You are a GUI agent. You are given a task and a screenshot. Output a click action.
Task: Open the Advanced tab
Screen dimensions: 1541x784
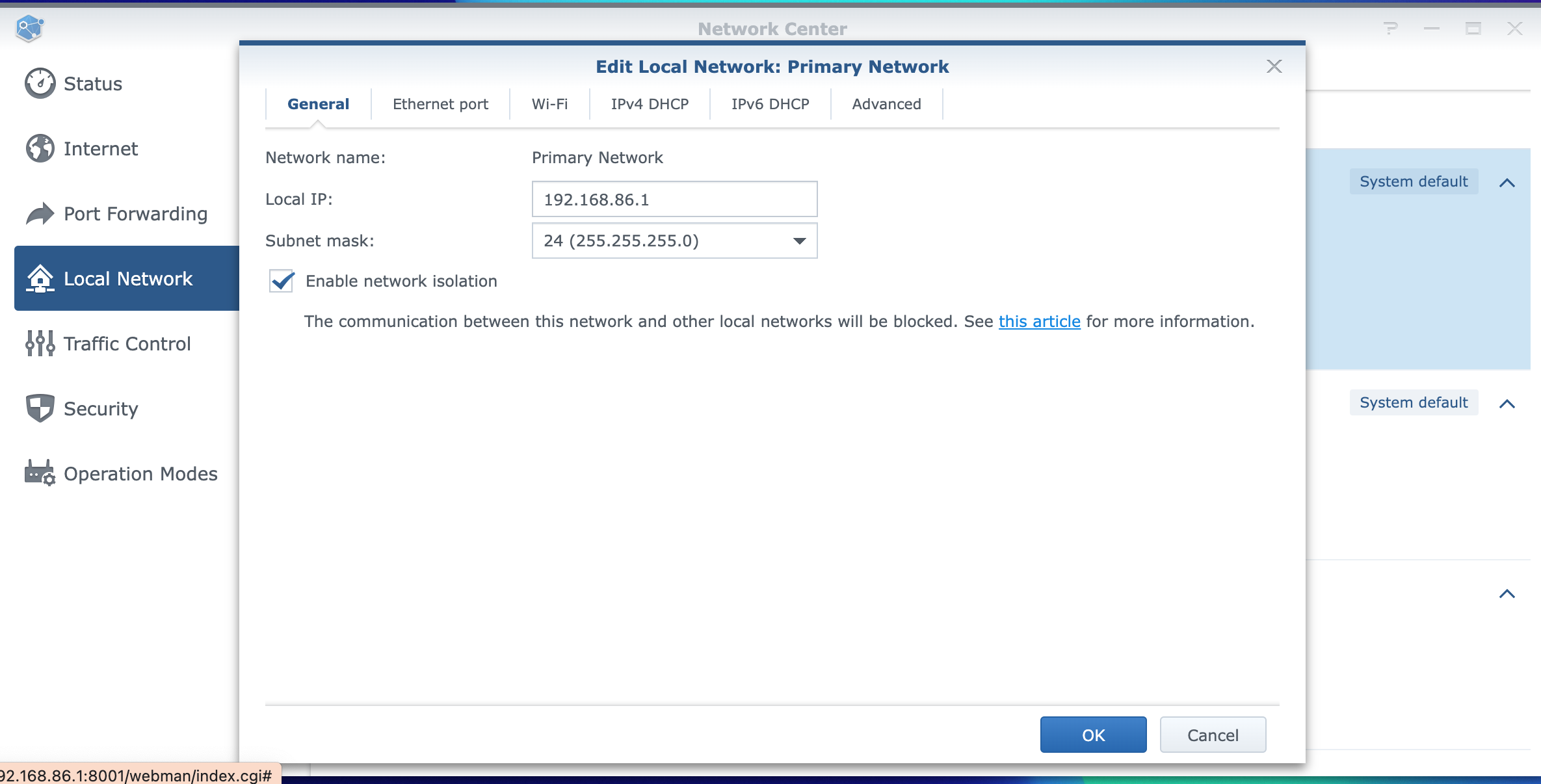(x=886, y=104)
